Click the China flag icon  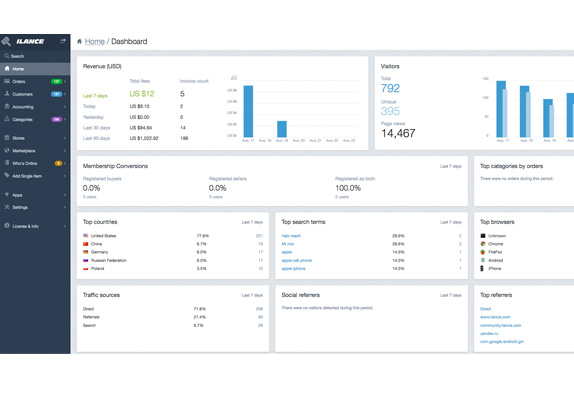[x=86, y=244]
